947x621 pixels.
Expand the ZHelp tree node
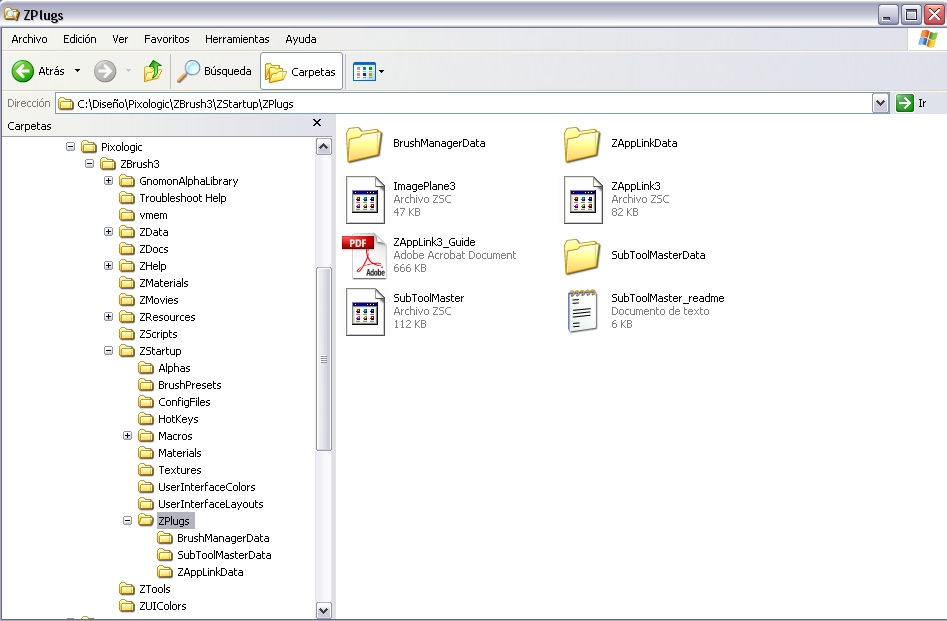pos(109,265)
